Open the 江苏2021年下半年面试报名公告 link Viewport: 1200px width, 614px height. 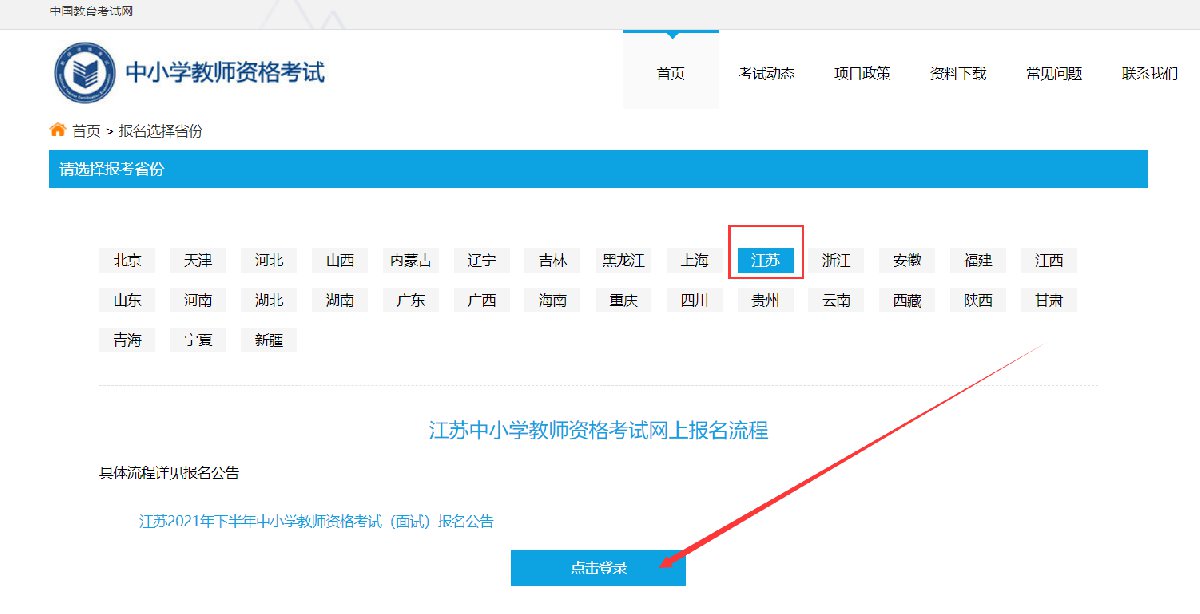316,521
